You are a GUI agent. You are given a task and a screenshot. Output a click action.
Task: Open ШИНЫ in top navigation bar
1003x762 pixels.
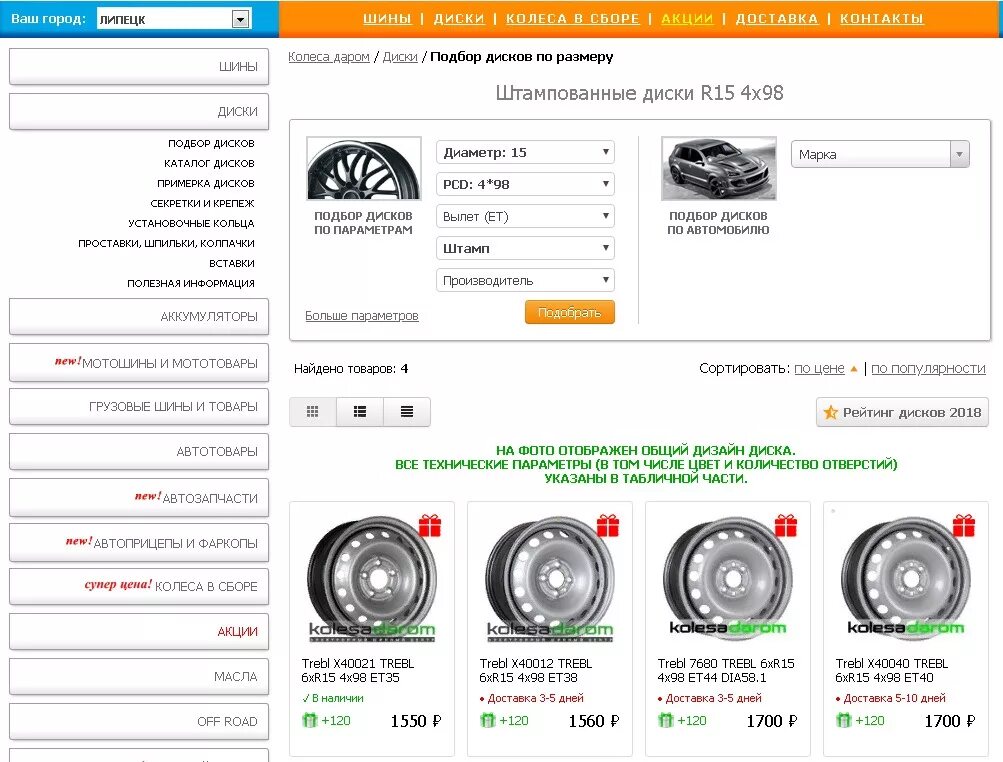387,19
